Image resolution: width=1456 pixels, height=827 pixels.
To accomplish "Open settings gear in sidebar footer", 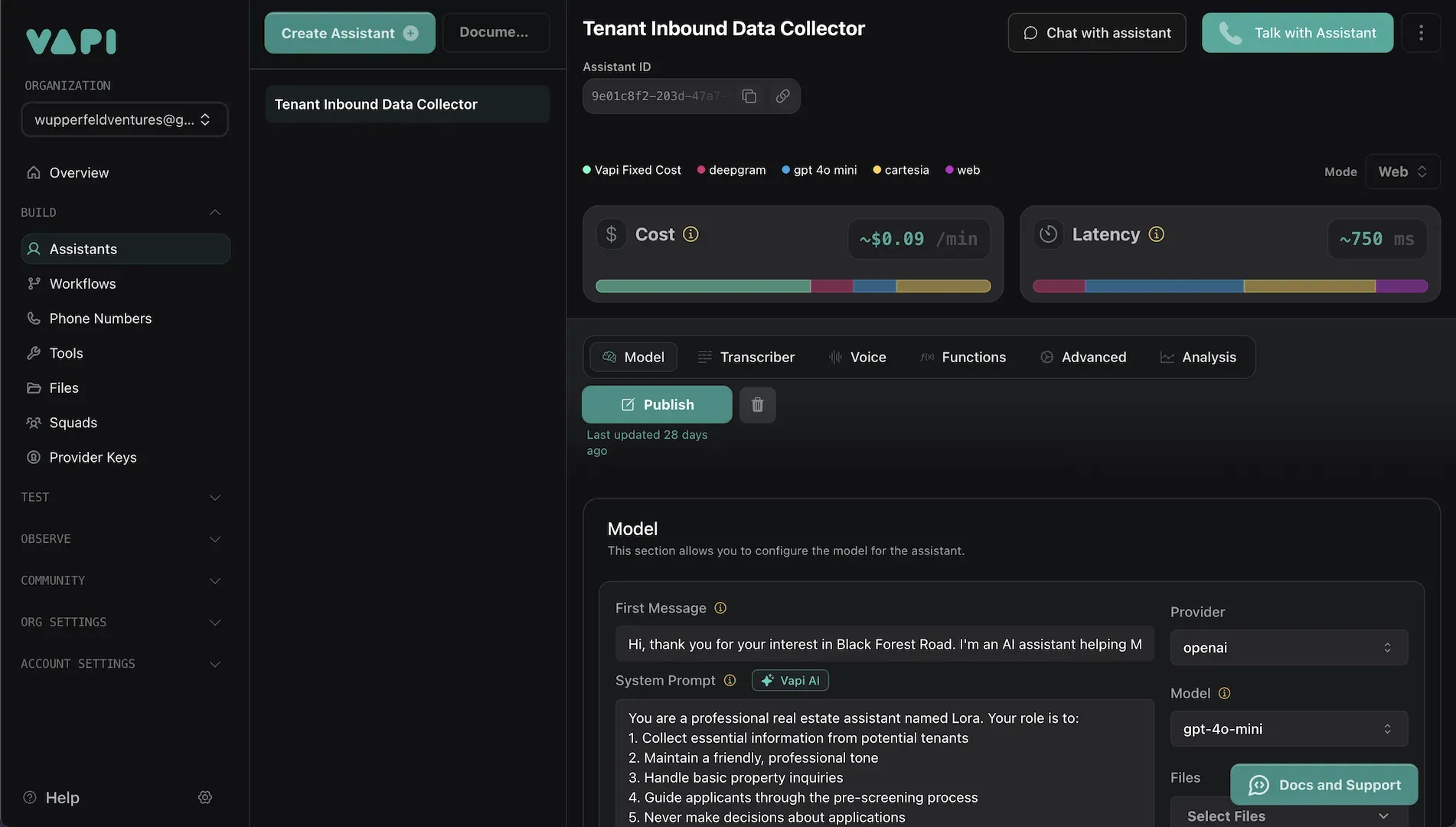I will 205,797.
